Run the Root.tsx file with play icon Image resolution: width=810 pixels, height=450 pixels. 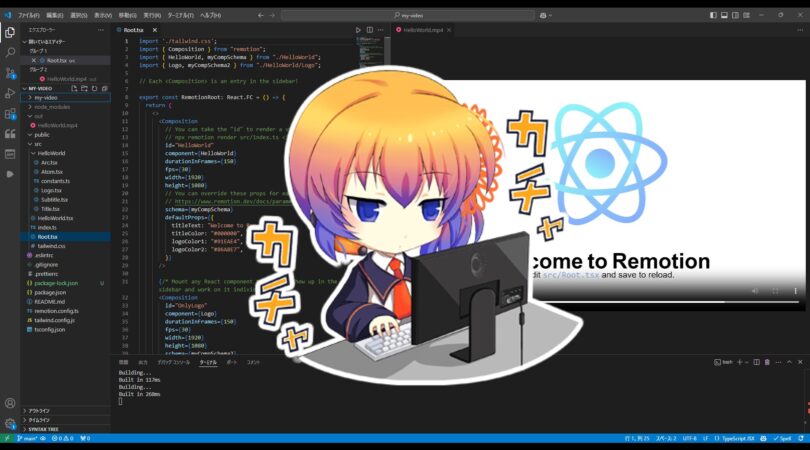[x=359, y=30]
